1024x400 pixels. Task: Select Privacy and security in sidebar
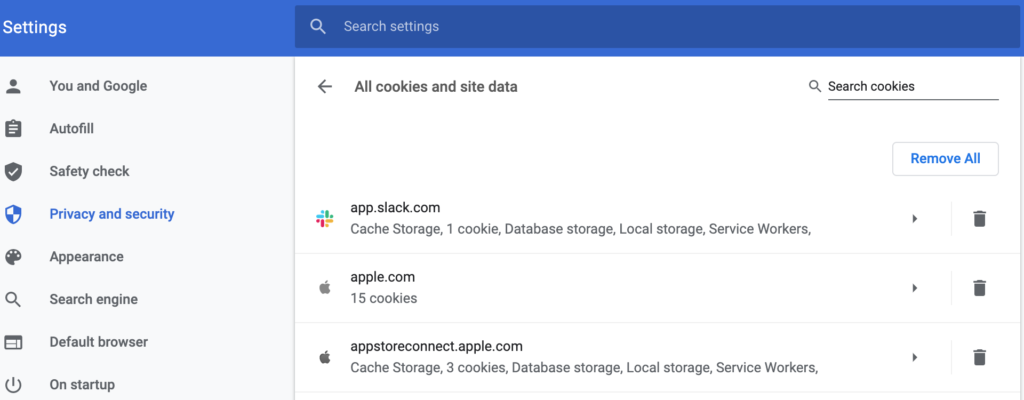pyautogui.click(x=112, y=214)
